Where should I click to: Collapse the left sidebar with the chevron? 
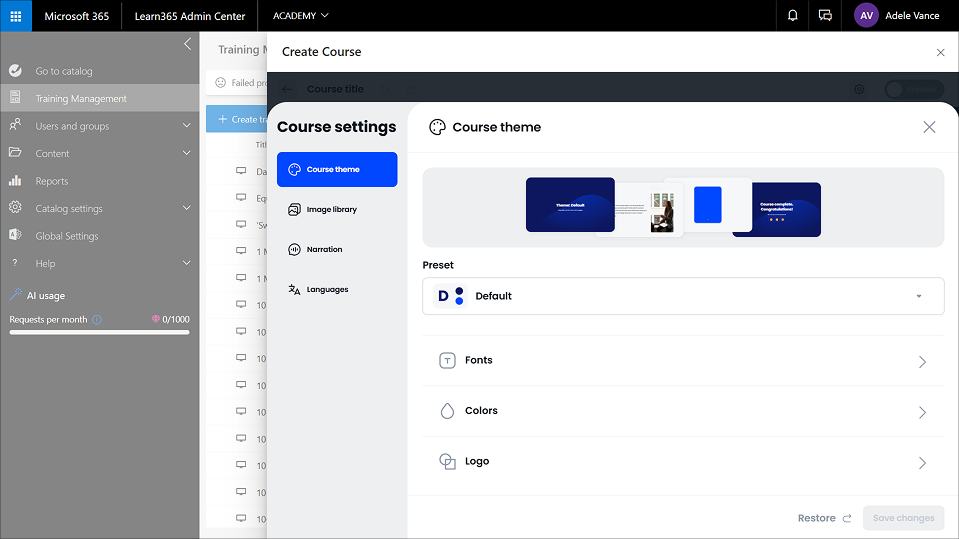[187, 44]
